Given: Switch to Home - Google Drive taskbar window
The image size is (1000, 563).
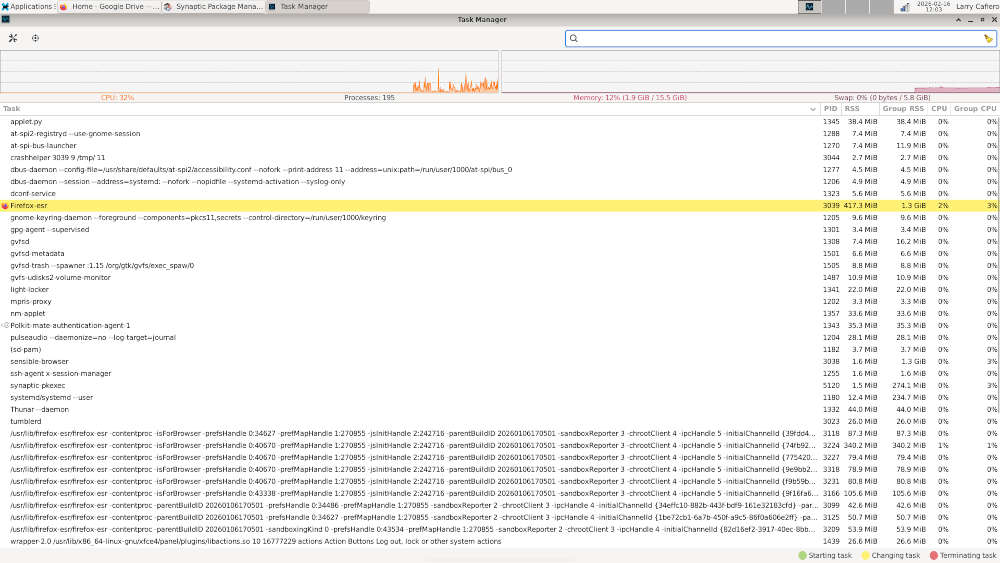Looking at the screenshot, I should [x=109, y=6].
